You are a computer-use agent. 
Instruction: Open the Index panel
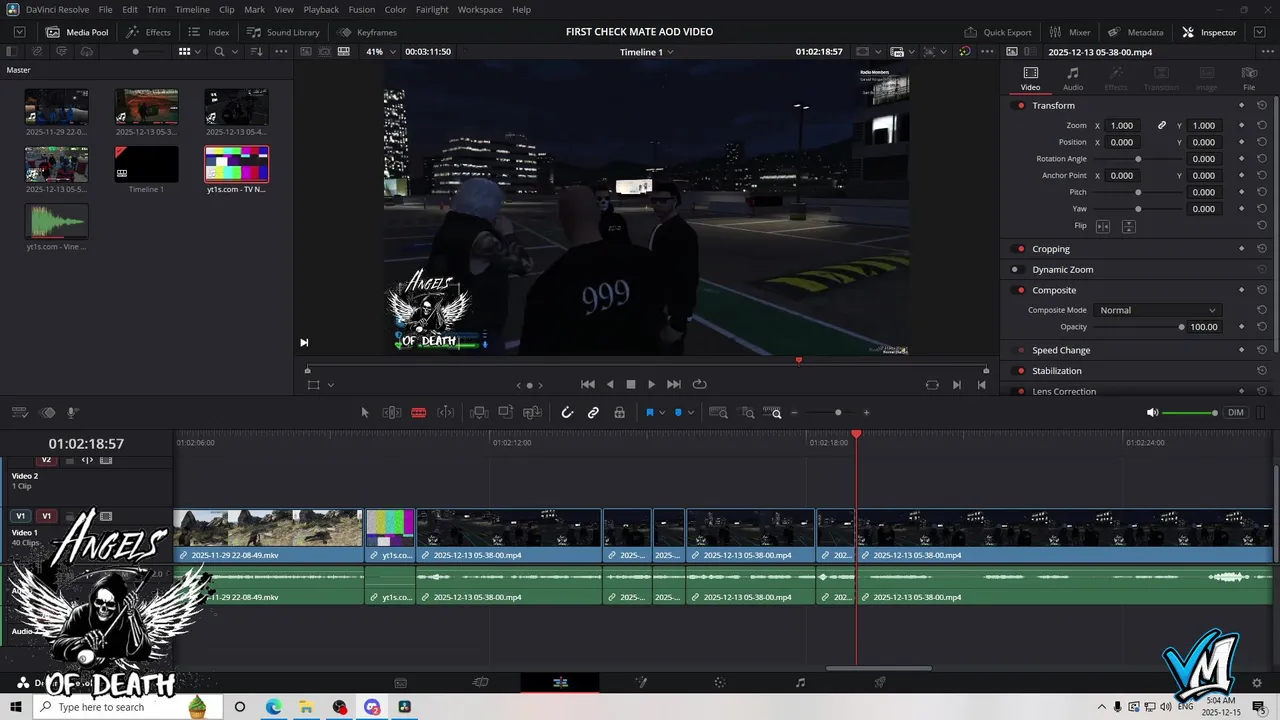tap(209, 32)
